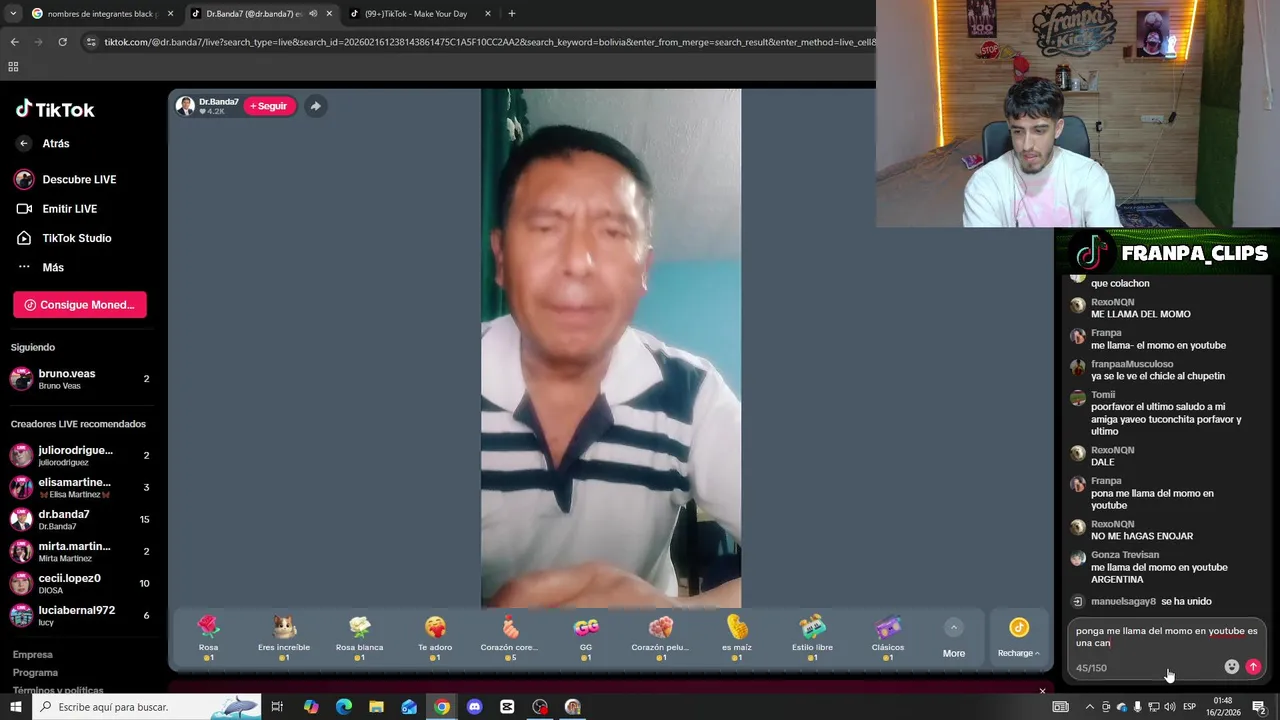Send the es maíz gift

(x=737, y=637)
